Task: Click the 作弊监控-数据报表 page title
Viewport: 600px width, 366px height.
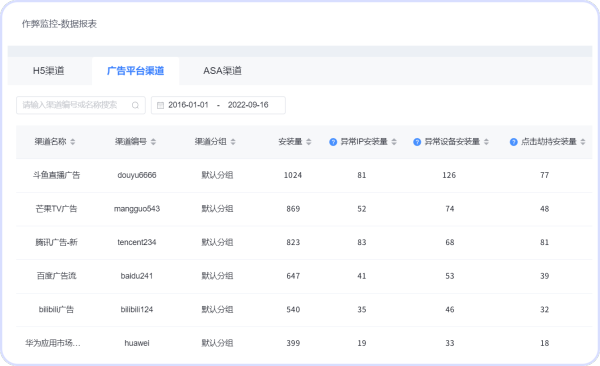Action: coord(59,24)
